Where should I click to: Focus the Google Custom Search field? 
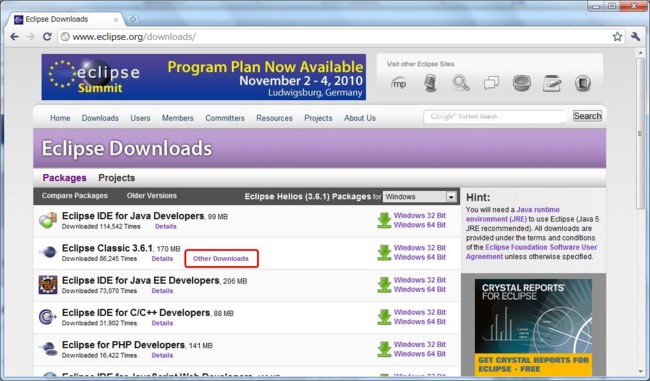point(495,116)
